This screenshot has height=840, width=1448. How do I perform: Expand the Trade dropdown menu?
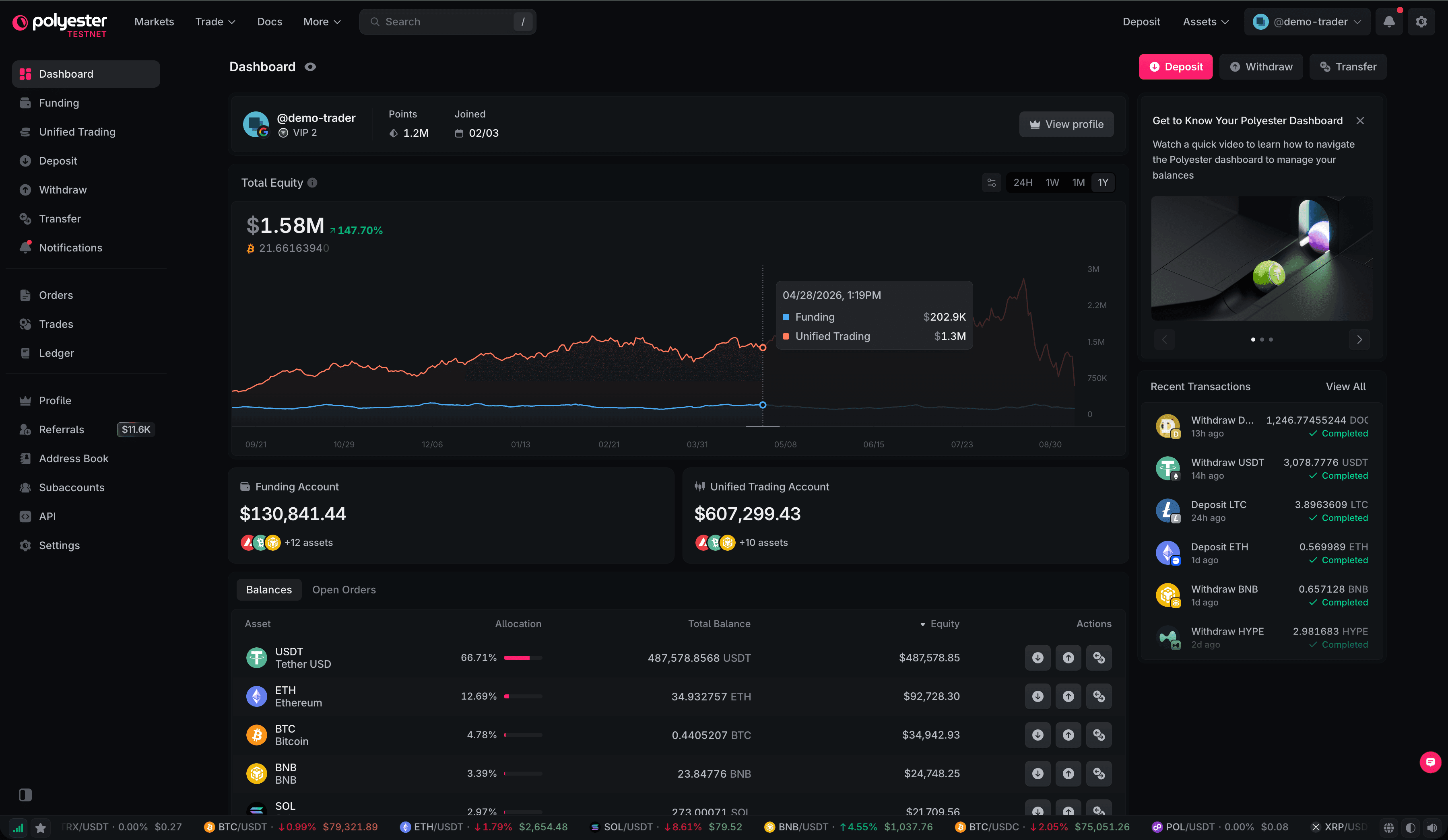point(215,22)
